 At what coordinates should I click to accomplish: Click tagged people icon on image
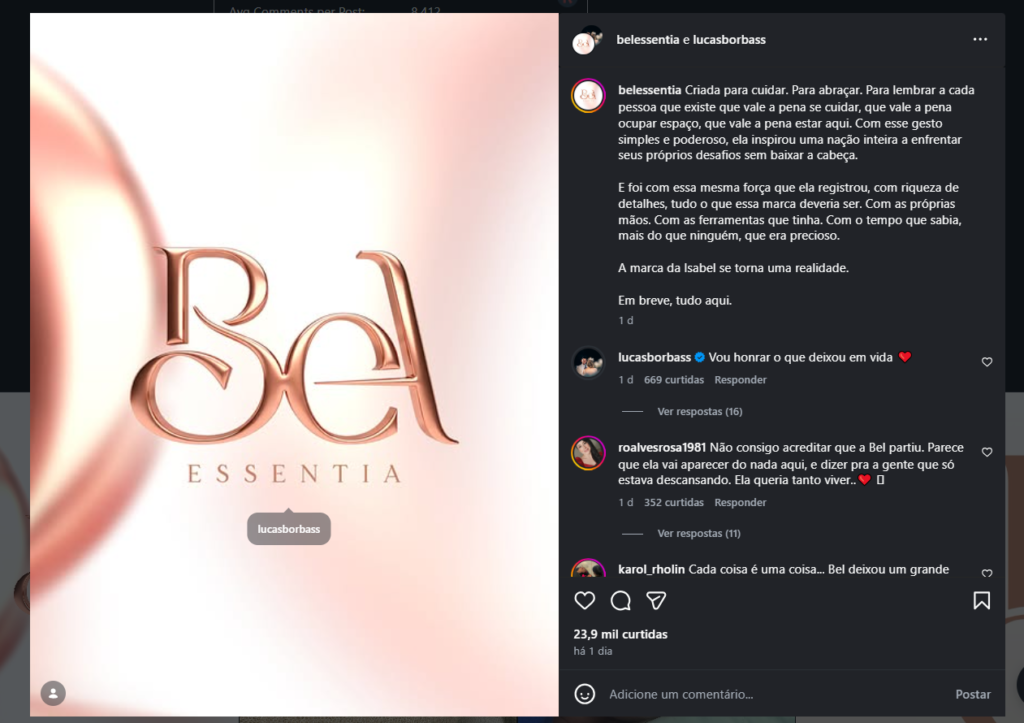[x=54, y=693]
